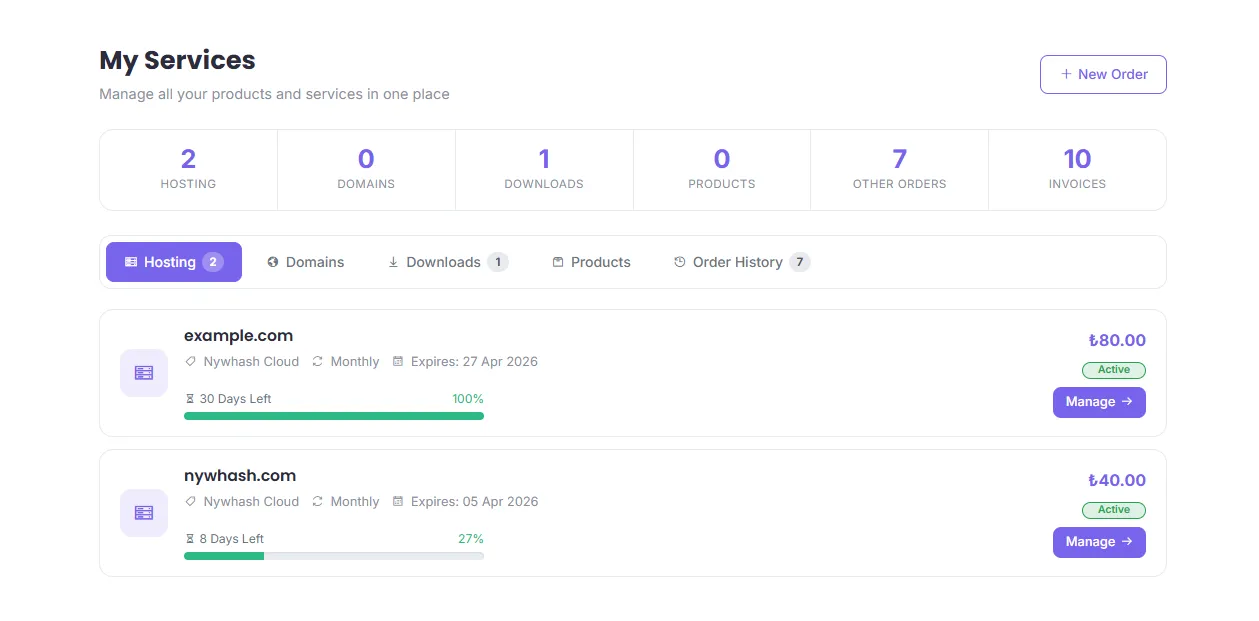Click the 100% progress bar for example.com
The height and width of the screenshot is (621, 1259).
pyautogui.click(x=333, y=416)
